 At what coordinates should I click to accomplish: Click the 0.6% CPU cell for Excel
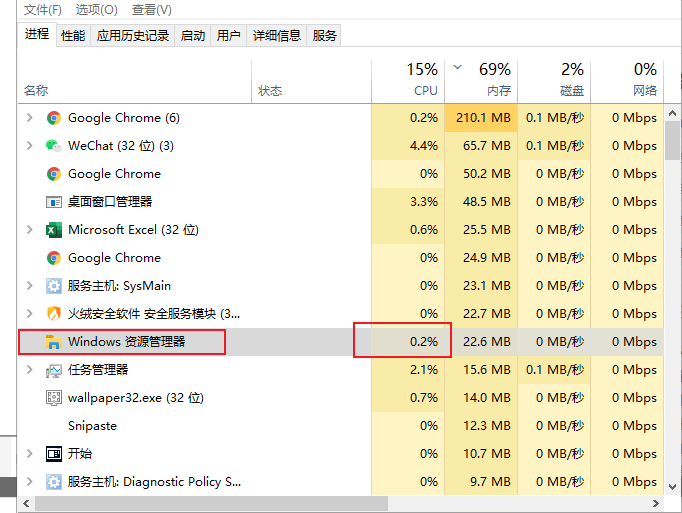(408, 230)
